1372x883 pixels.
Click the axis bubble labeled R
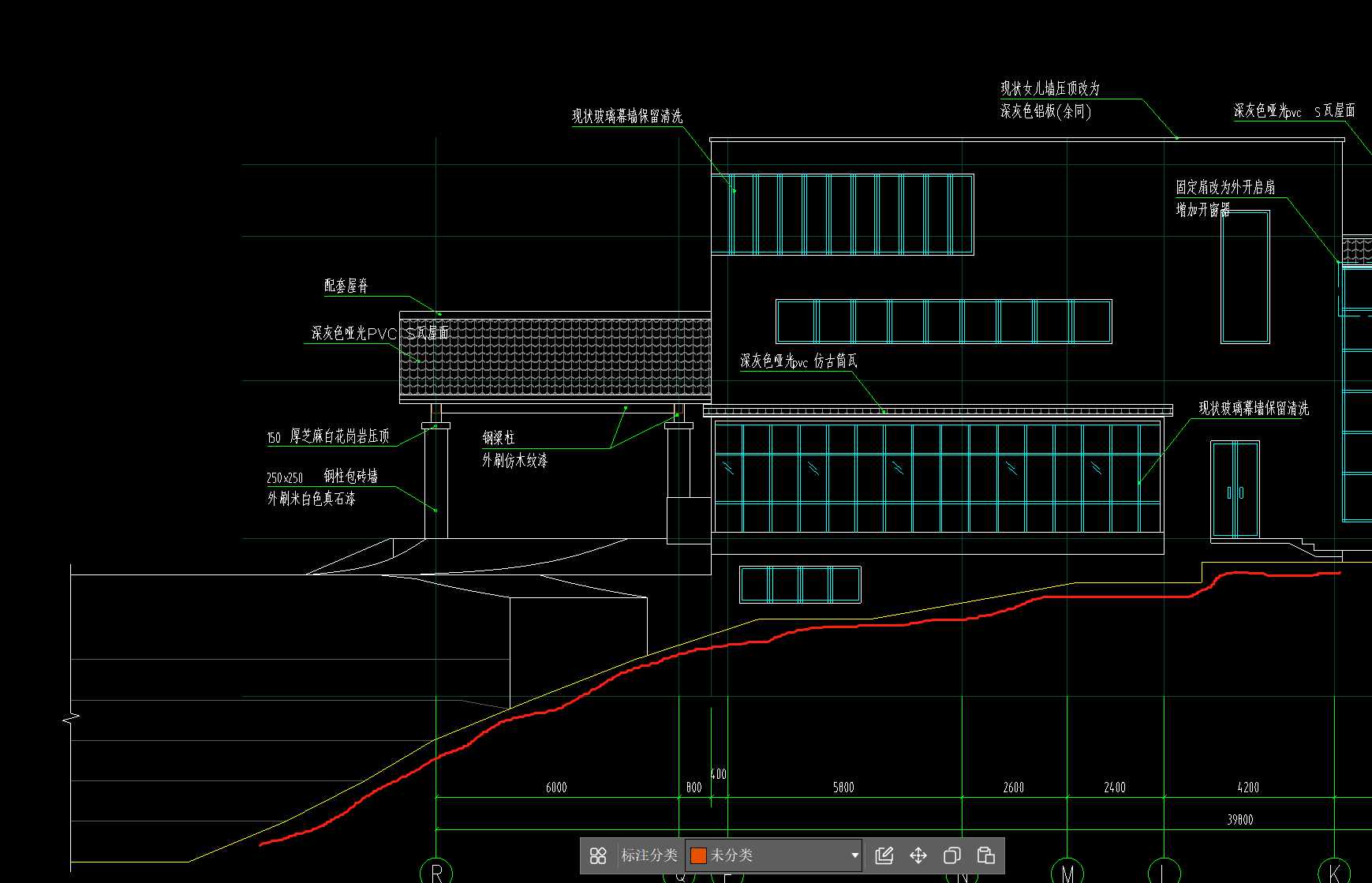436,871
